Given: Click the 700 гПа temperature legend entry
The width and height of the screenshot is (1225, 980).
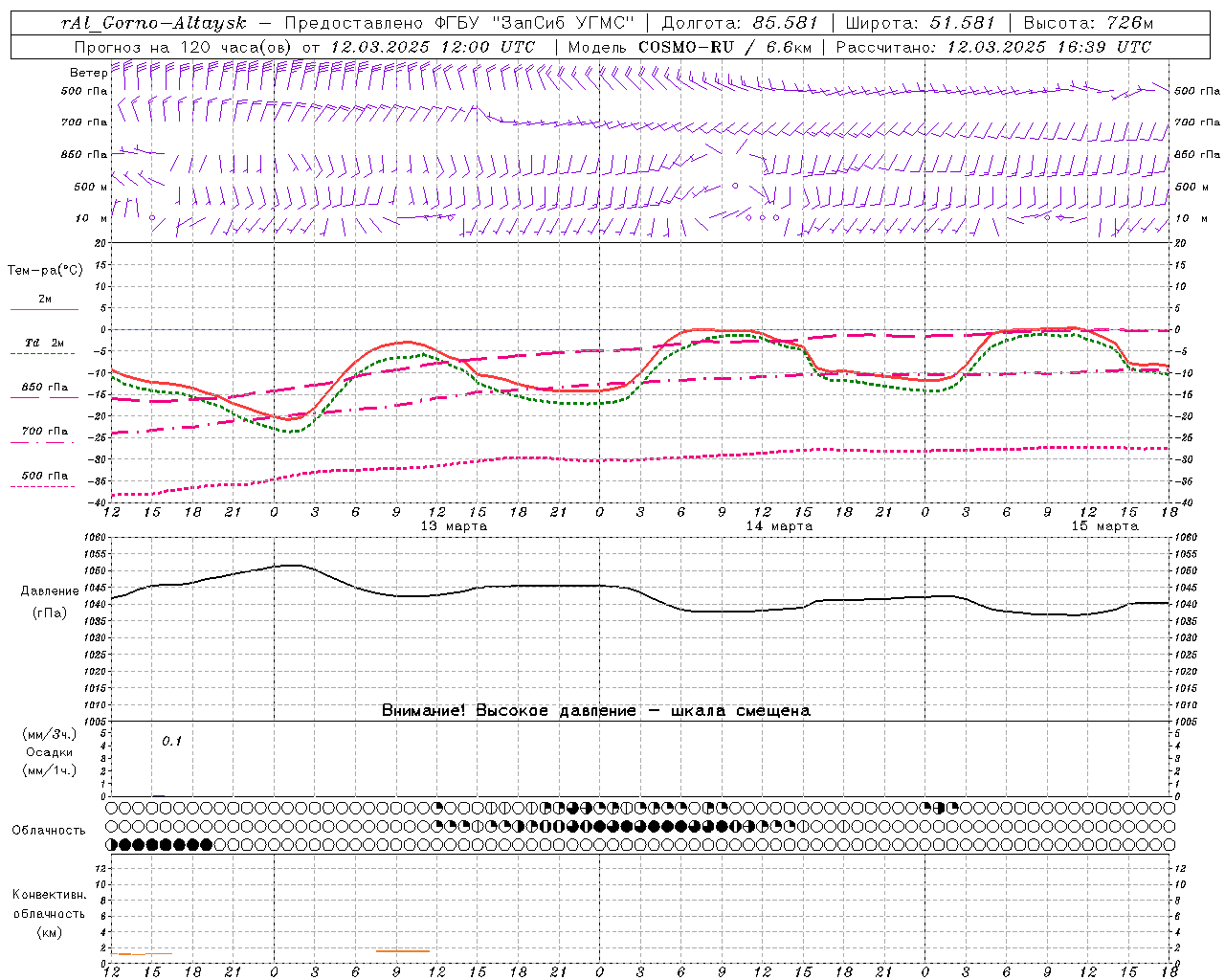Looking at the screenshot, I should click(x=45, y=432).
